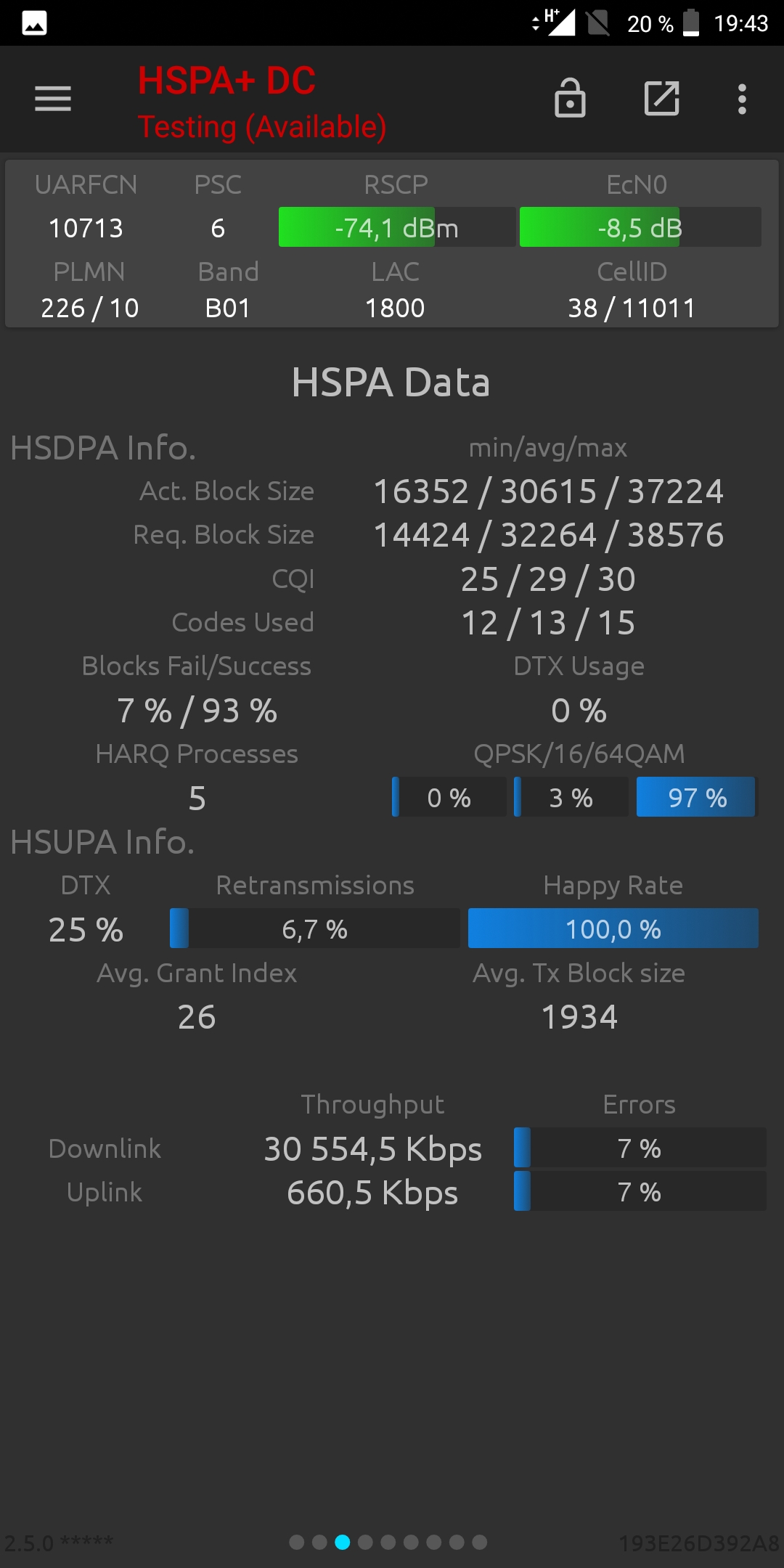This screenshot has width=784, height=1568.
Task: Tap the HSPA+ DC title text
Action: [x=227, y=81]
